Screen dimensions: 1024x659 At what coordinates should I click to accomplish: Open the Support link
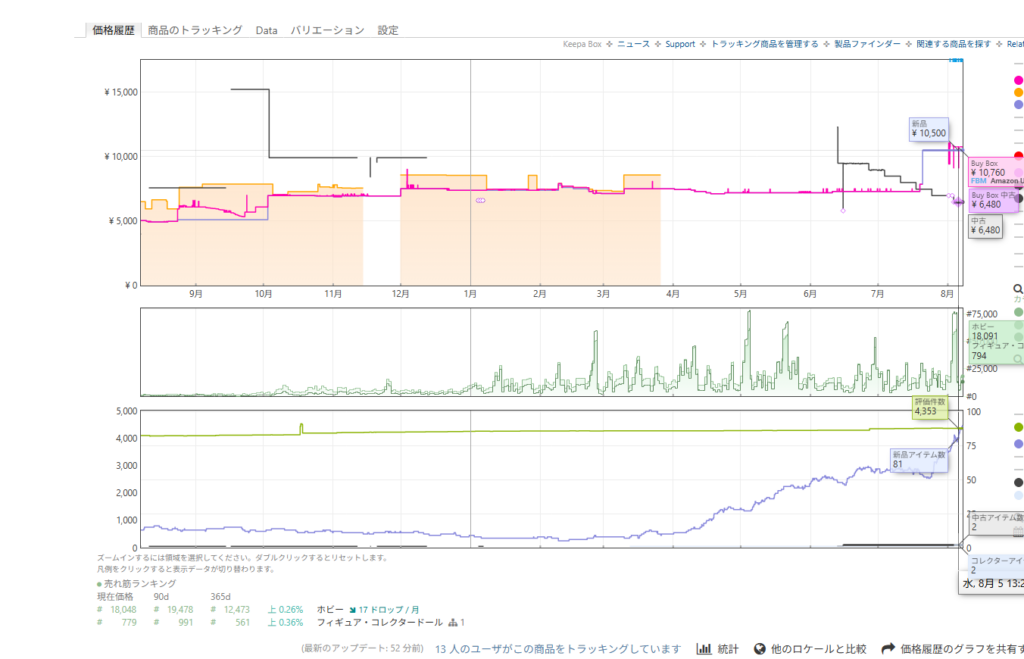click(680, 44)
